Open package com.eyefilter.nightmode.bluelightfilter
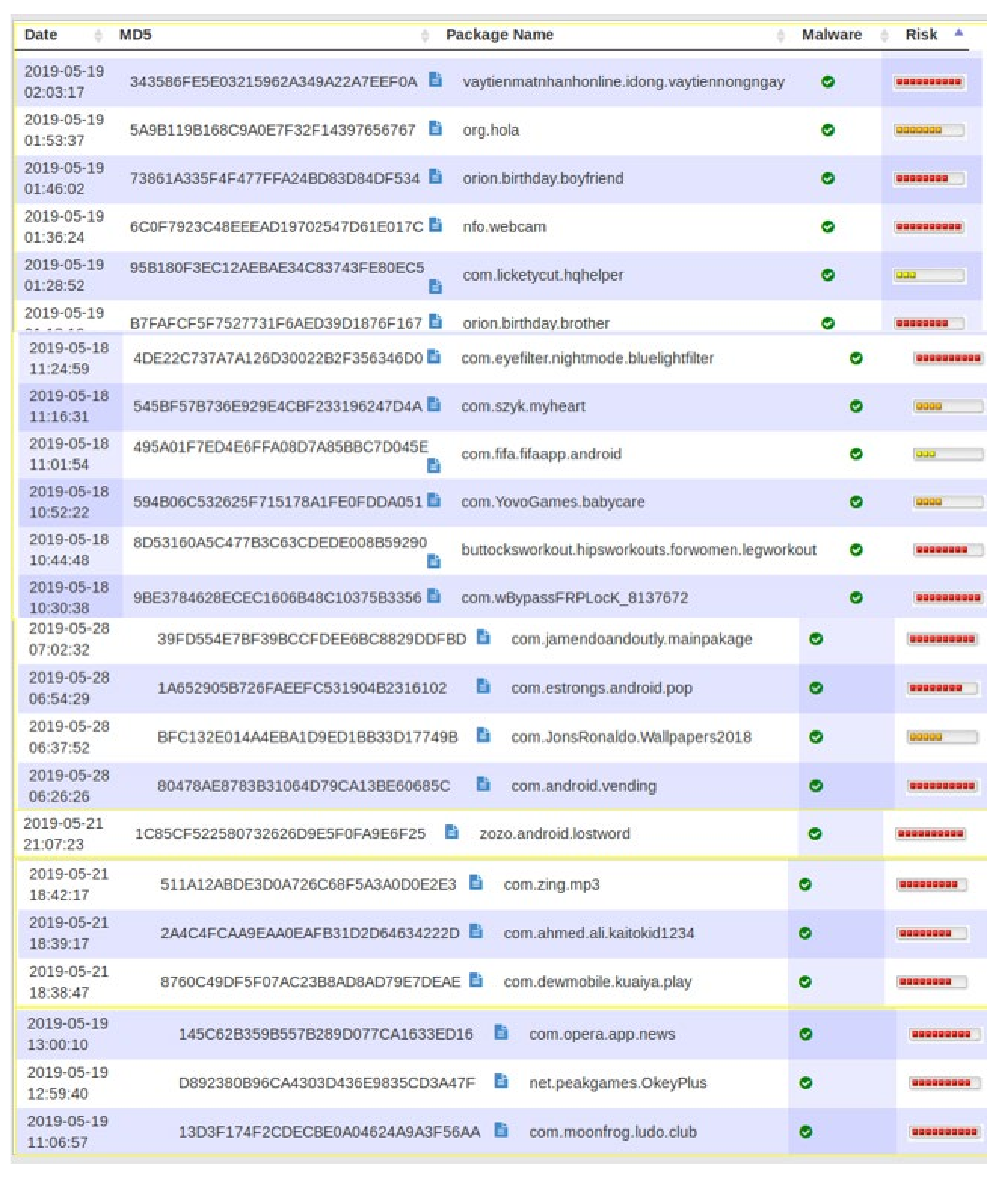Image resolution: width=1008 pixels, height=1177 pixels. [x=587, y=358]
